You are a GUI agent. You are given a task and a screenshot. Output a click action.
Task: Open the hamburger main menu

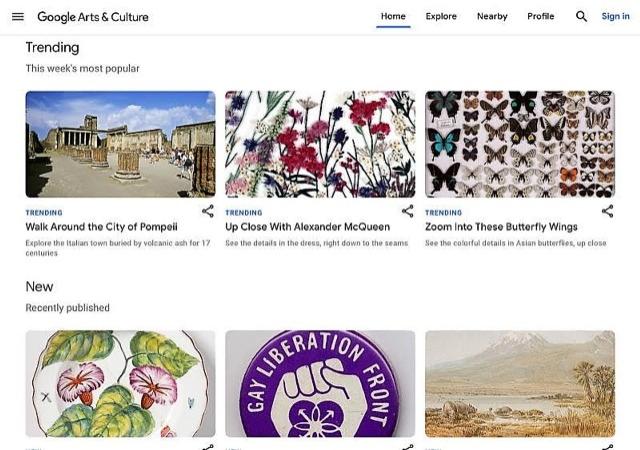click(x=17, y=17)
